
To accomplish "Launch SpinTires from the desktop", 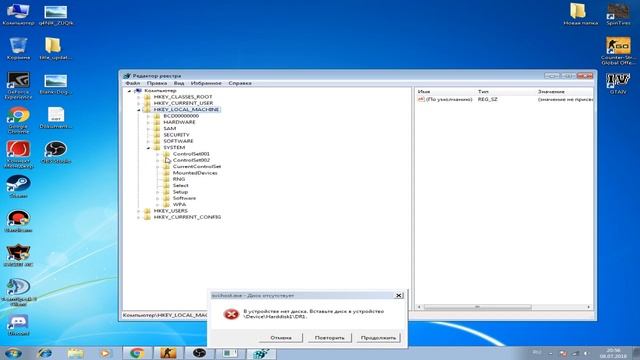I will tap(618, 13).
